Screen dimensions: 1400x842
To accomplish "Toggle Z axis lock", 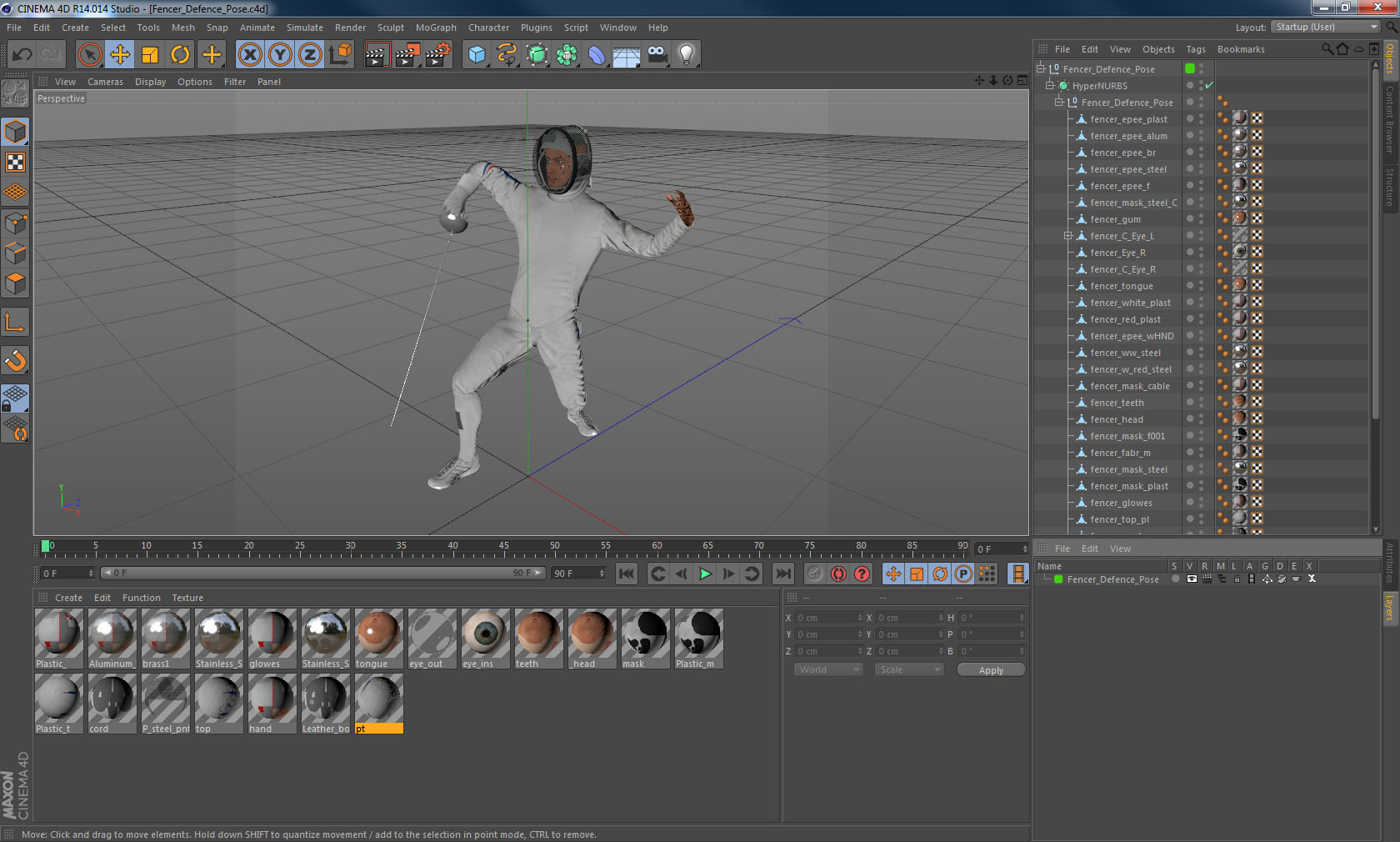I will pyautogui.click(x=310, y=55).
